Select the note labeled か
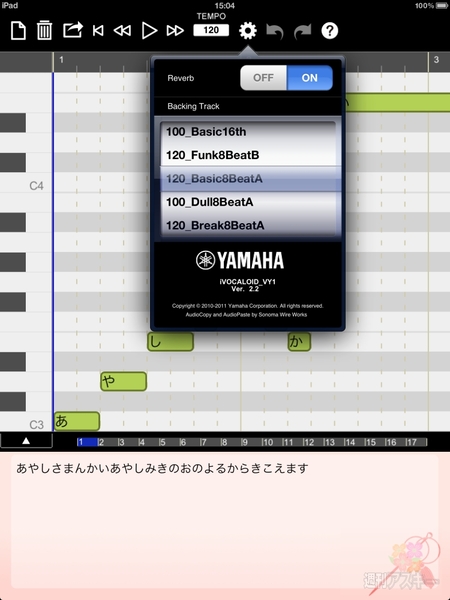 coord(299,342)
